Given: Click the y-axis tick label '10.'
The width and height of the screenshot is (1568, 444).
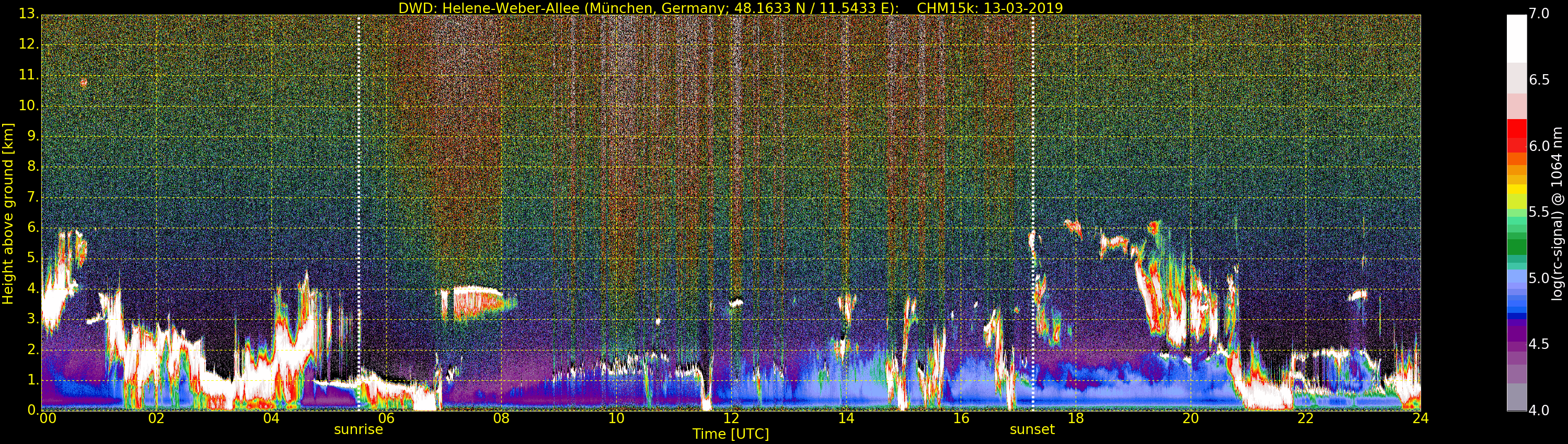Looking at the screenshot, I should [x=29, y=105].
